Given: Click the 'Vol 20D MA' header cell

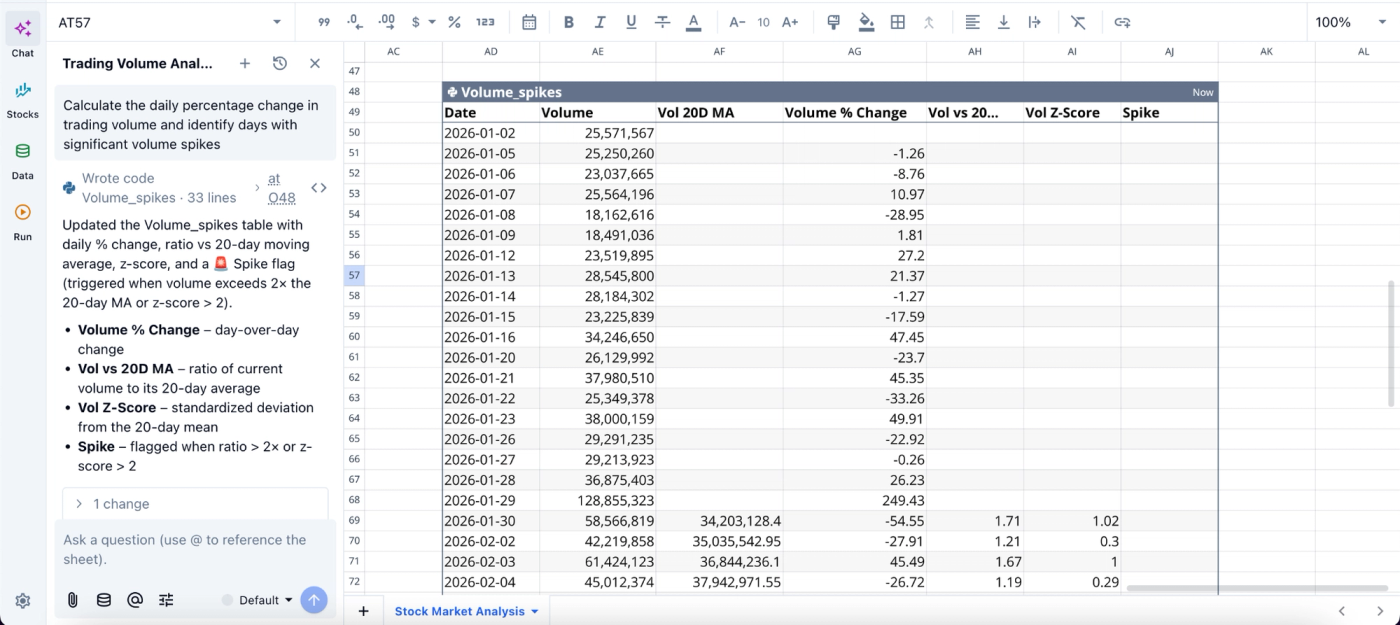Looking at the screenshot, I should click(x=719, y=113).
